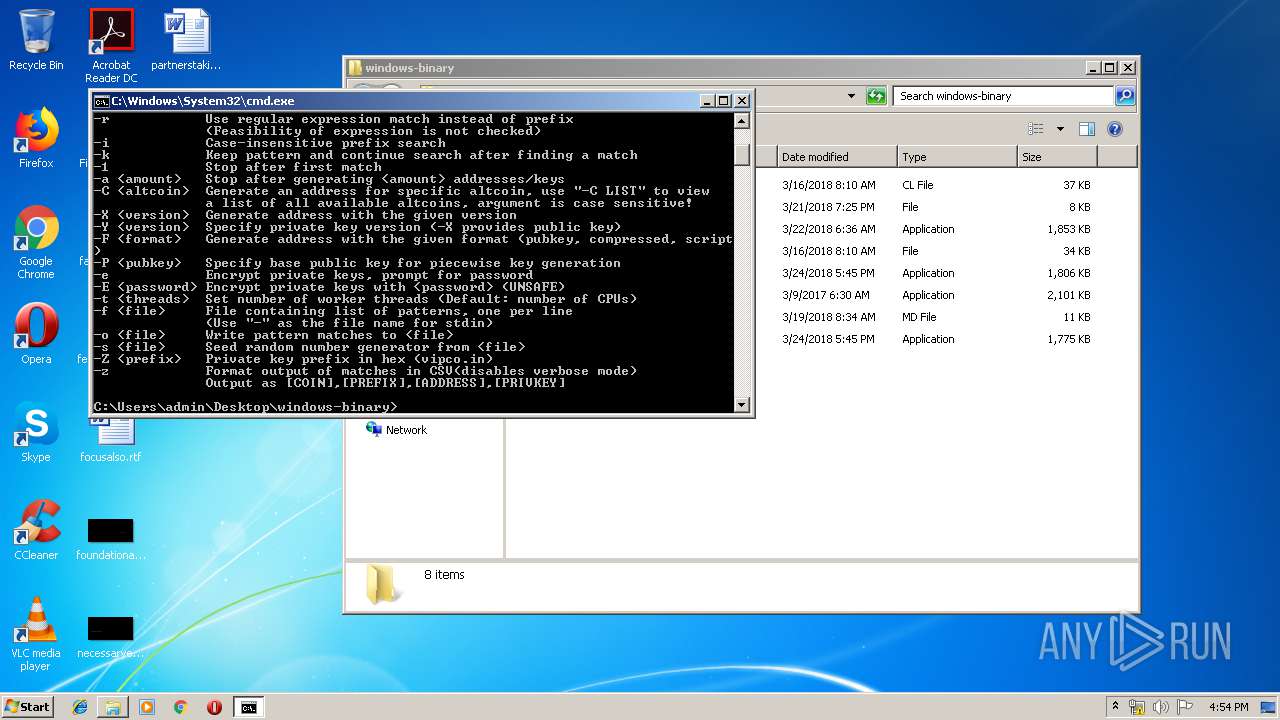Sort by Type column header
The width and height of the screenshot is (1280, 720).
point(957,157)
